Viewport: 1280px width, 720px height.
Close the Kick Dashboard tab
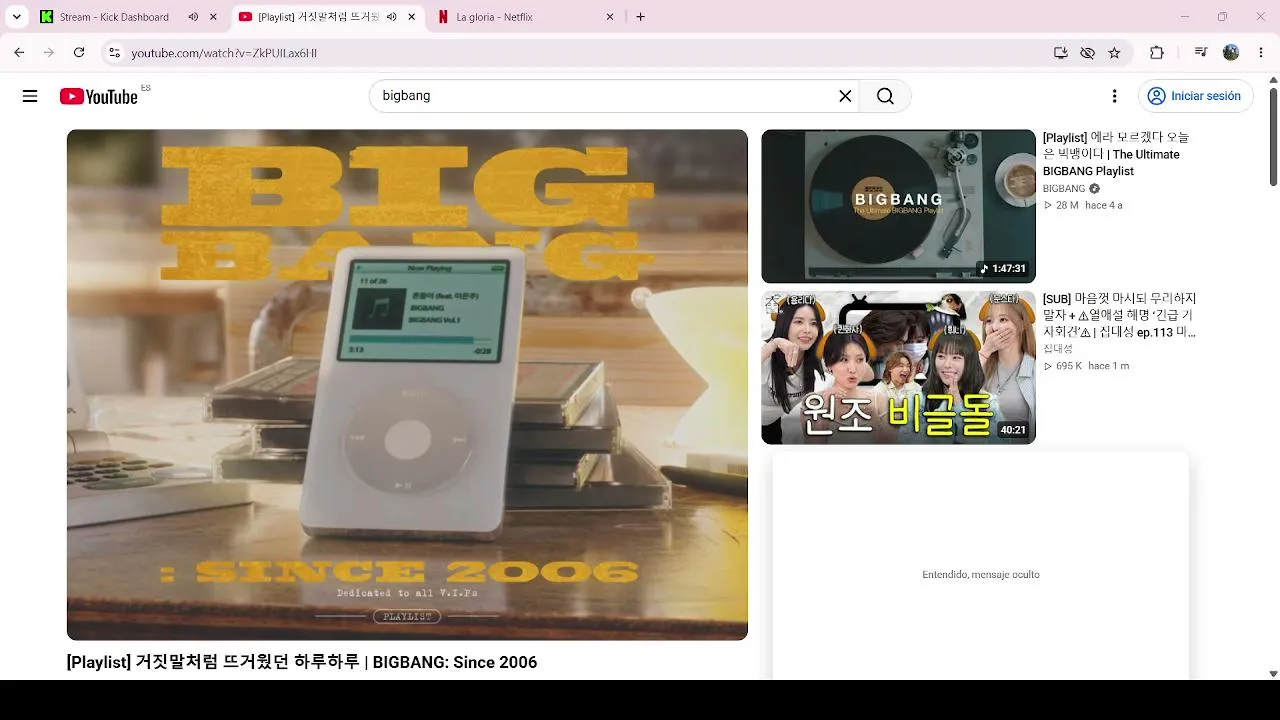coord(213,17)
